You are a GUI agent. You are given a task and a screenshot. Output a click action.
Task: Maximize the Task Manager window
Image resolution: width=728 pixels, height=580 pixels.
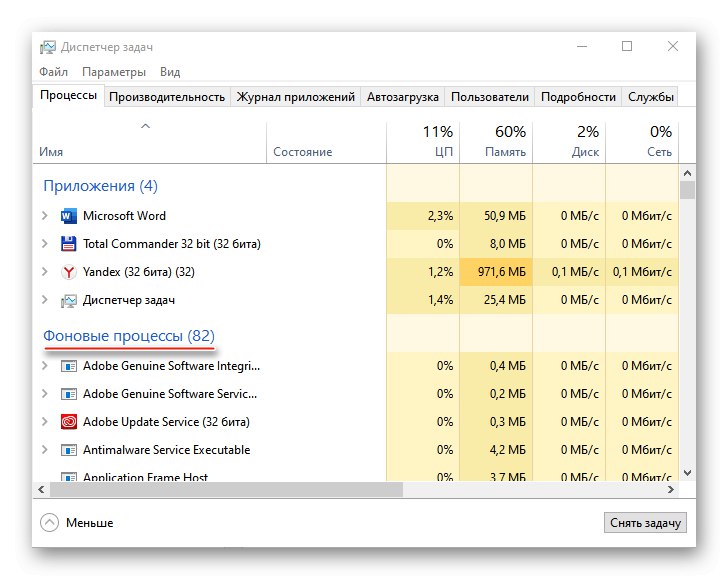pyautogui.click(x=627, y=46)
